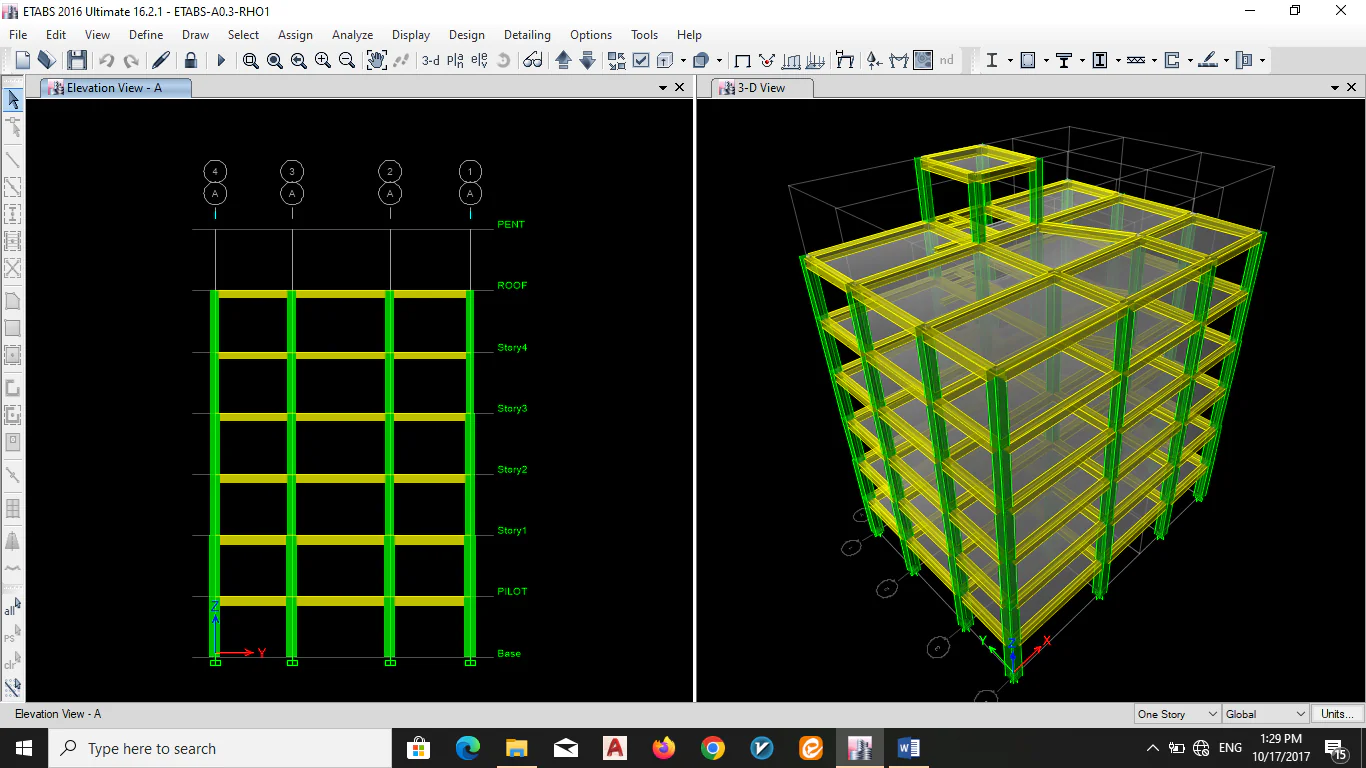The height and width of the screenshot is (768, 1366).
Task: Click the Save model floppy disk icon
Action: [x=76, y=60]
